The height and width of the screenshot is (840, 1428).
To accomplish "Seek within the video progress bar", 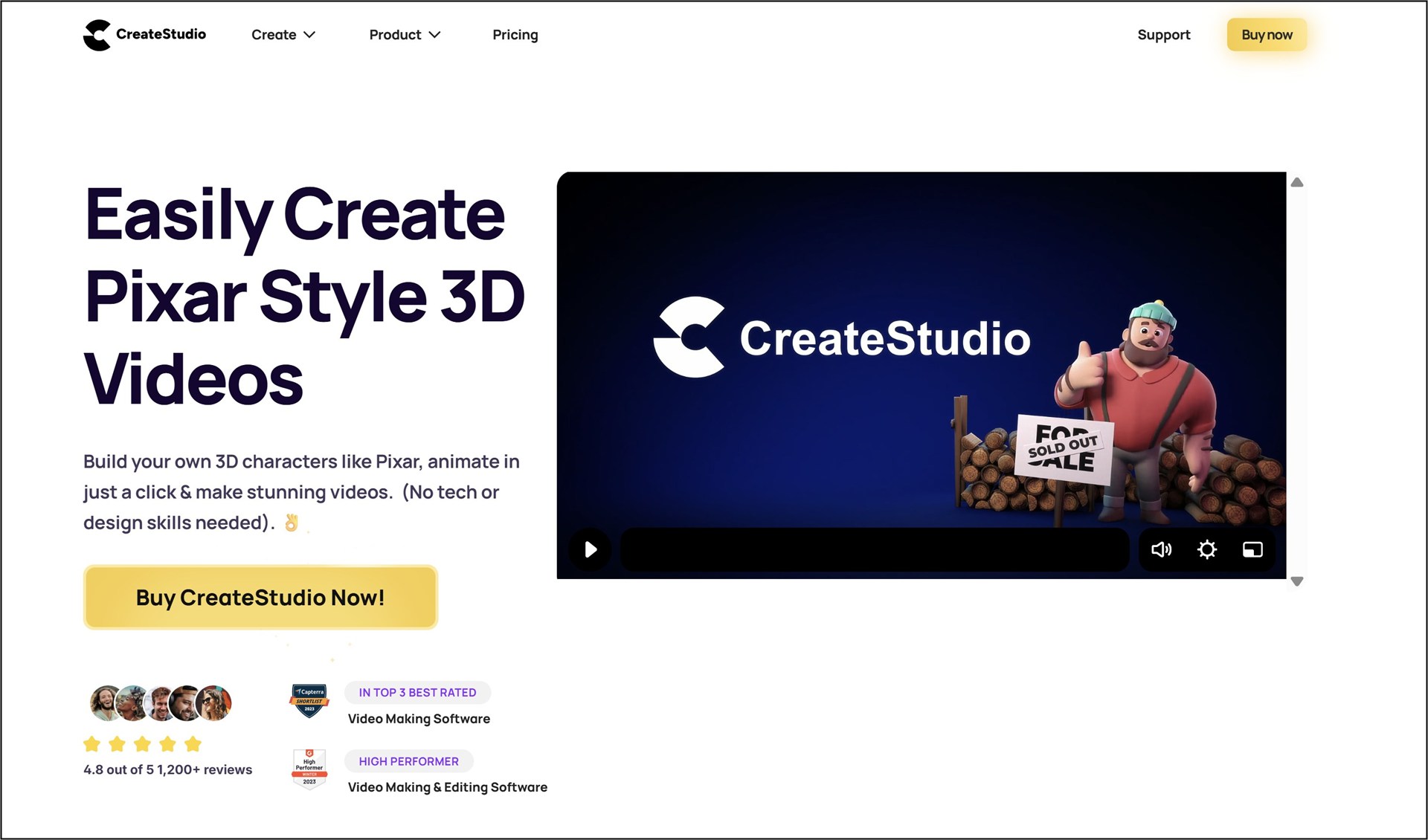I will click(x=874, y=550).
